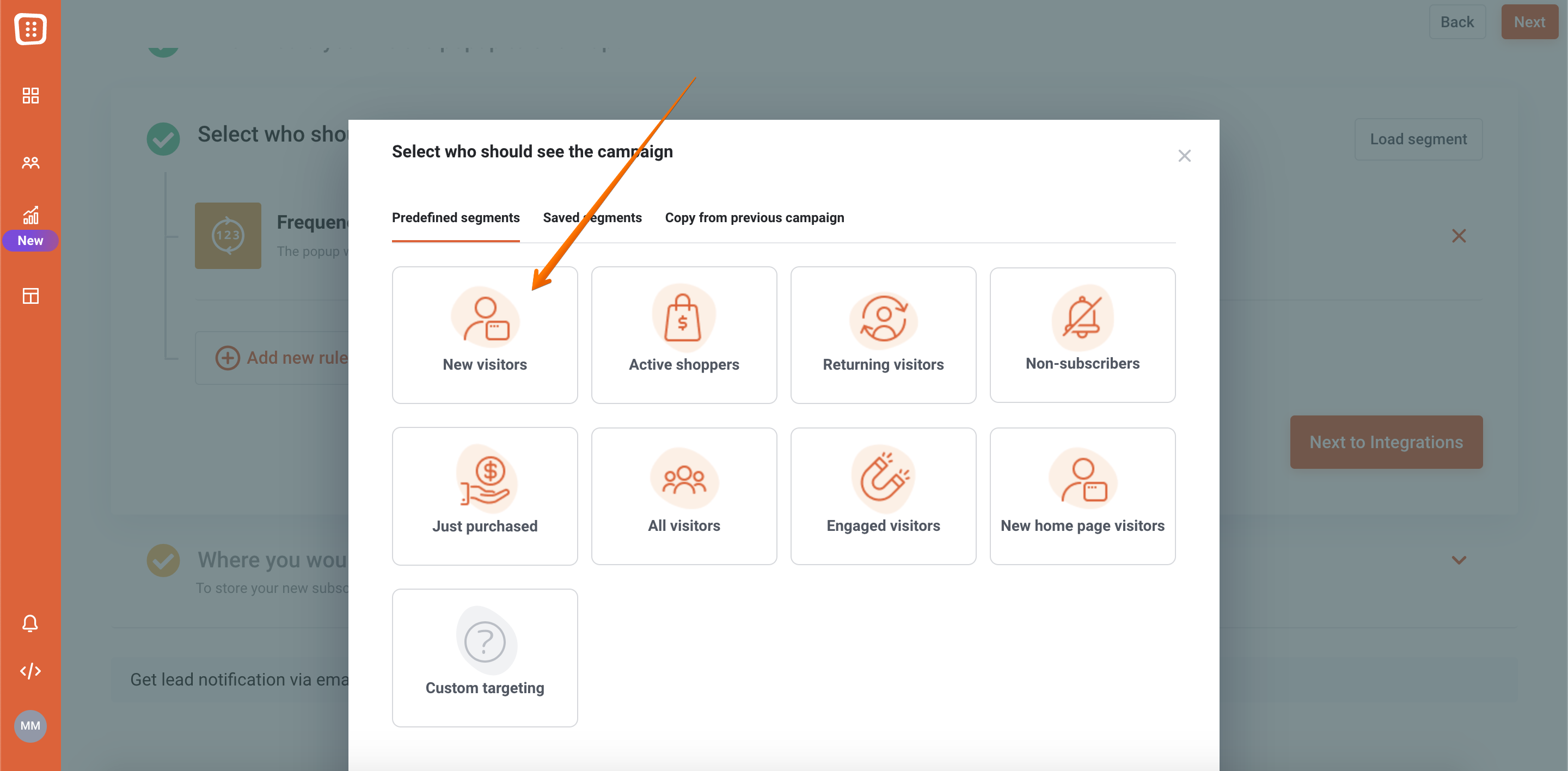Click the Load segment button
This screenshot has height=771, width=1568.
(x=1418, y=139)
